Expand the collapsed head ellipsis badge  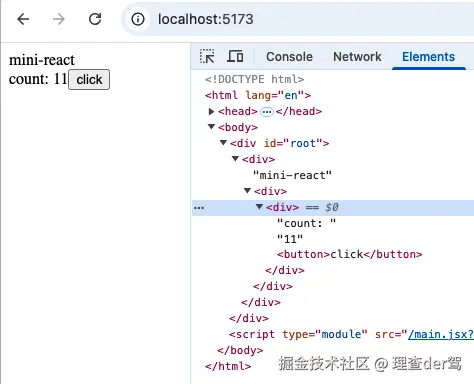click(x=267, y=112)
